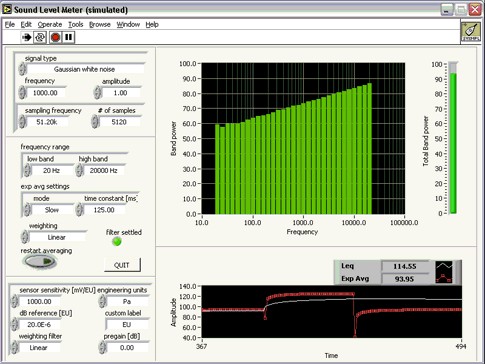The height and width of the screenshot is (364, 485).
Task: Toggle the restart averaging switch
Action: tap(39, 261)
